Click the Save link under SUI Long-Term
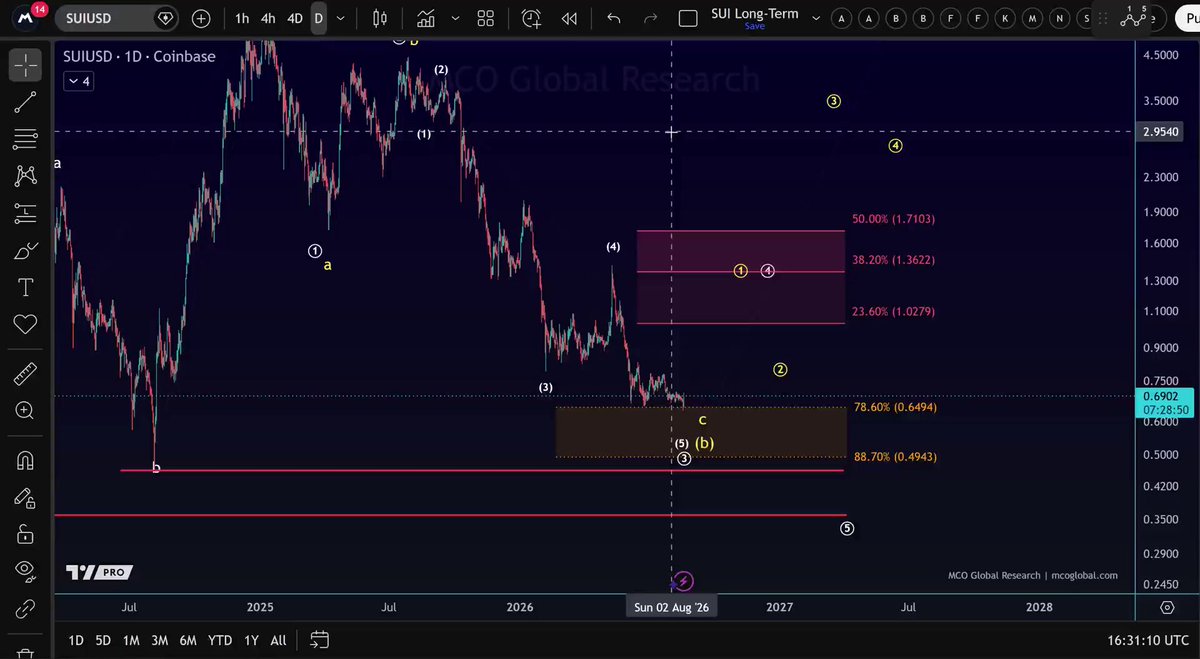Viewport: 1200px width, 659px height. [x=754, y=26]
